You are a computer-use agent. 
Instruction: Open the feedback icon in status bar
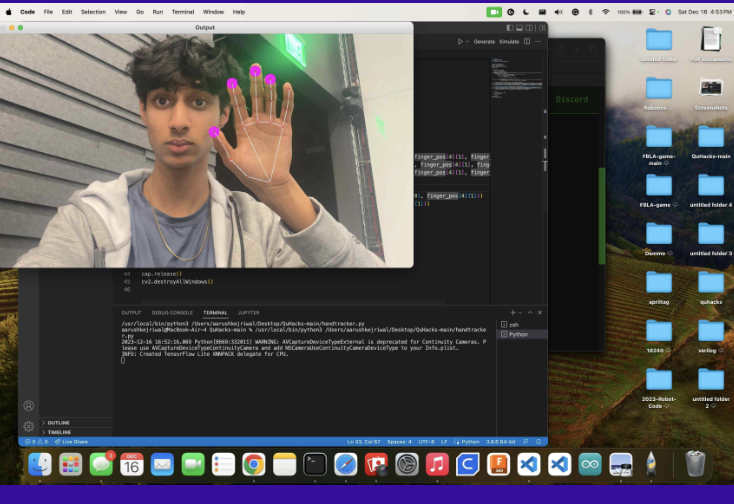click(x=526, y=442)
